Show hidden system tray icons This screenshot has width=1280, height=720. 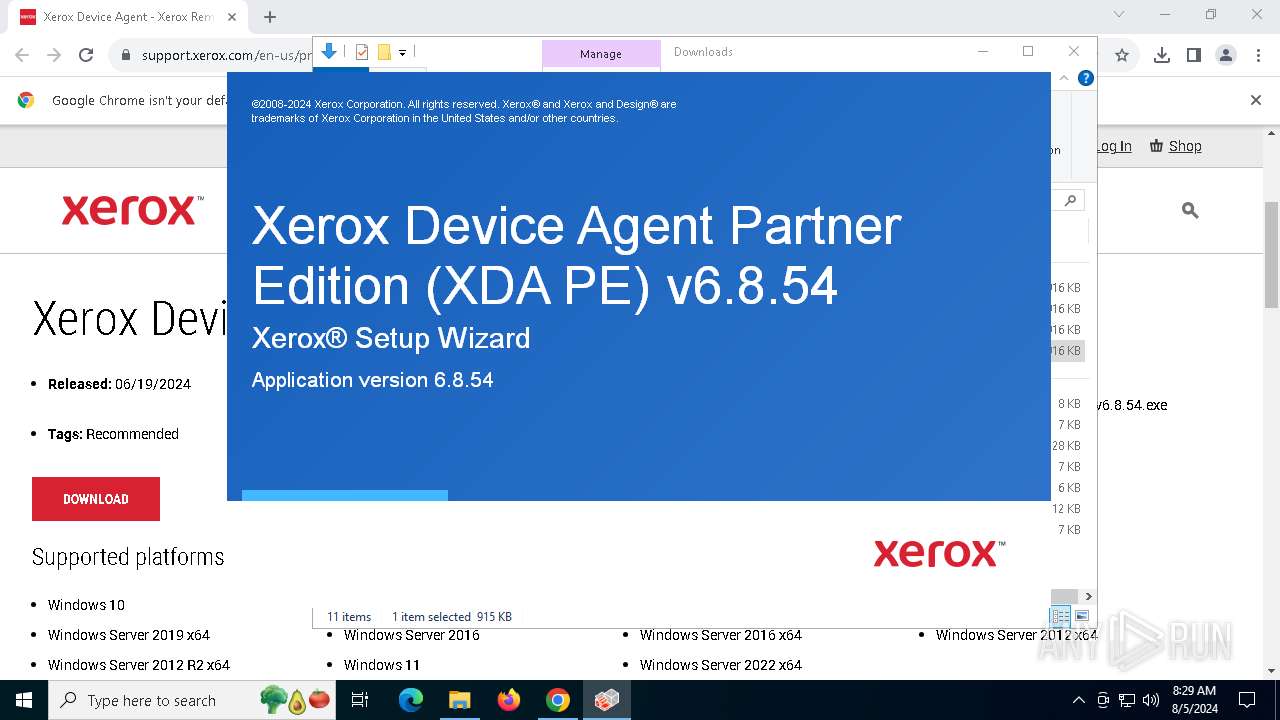pos(1078,700)
